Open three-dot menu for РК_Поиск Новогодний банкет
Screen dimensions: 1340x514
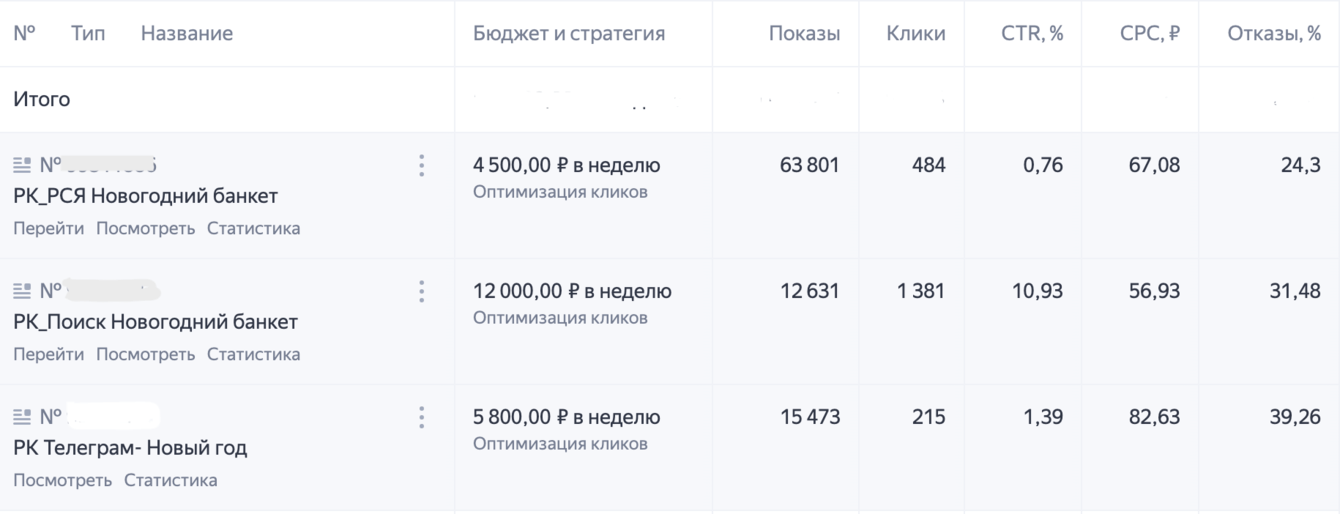(x=421, y=291)
